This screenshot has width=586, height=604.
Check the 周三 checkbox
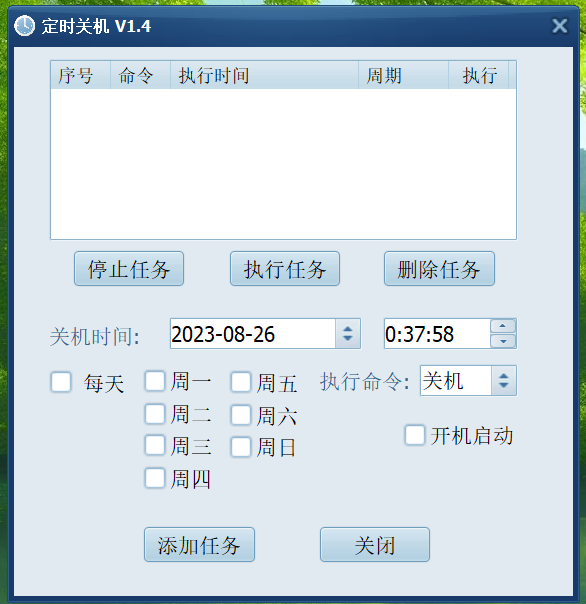155,445
